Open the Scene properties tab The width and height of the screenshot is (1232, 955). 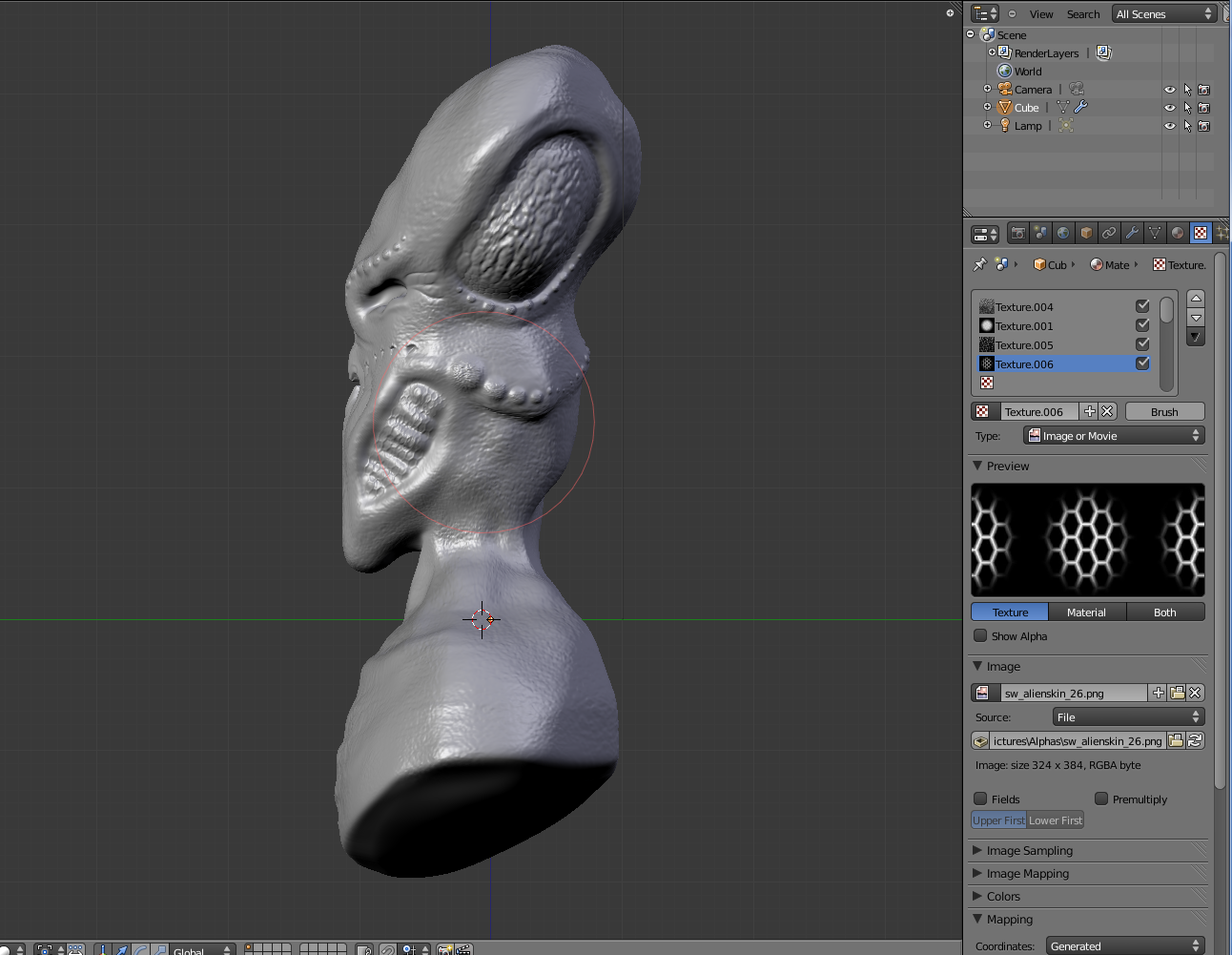point(1040,233)
